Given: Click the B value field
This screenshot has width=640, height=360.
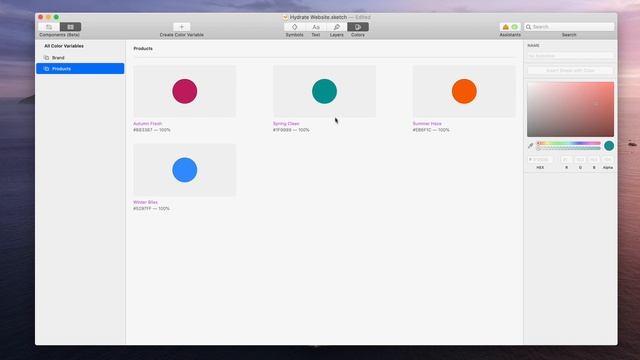Looking at the screenshot, I should click(x=594, y=160).
